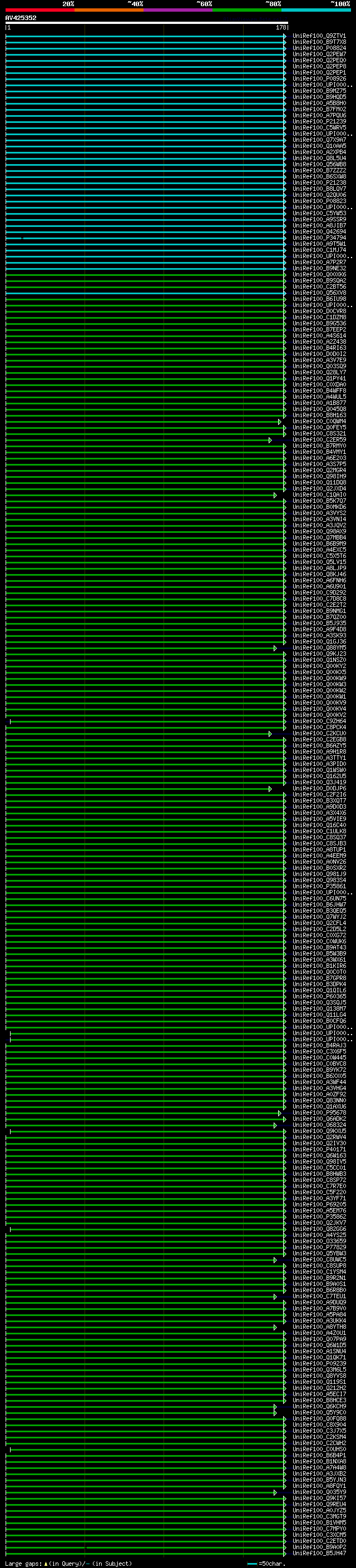Select the UniRef100_A4YS25 label
Screen dimensions: 356x1568
[319, 1235]
